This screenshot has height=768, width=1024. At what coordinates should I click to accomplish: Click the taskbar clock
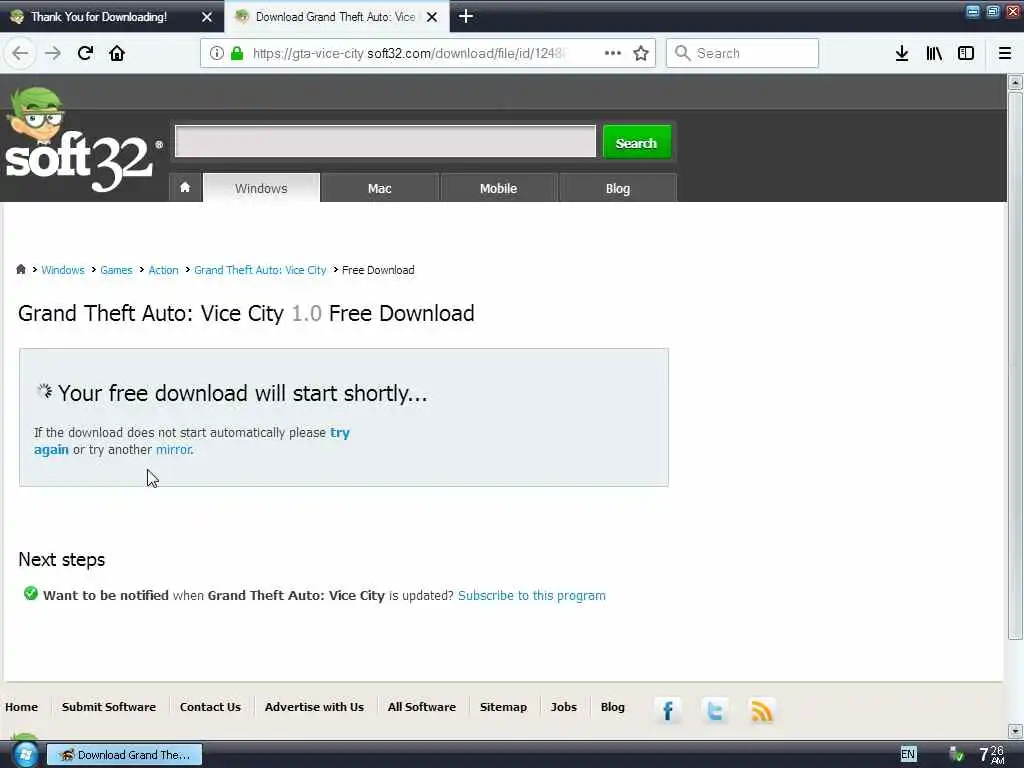pyautogui.click(x=992, y=754)
